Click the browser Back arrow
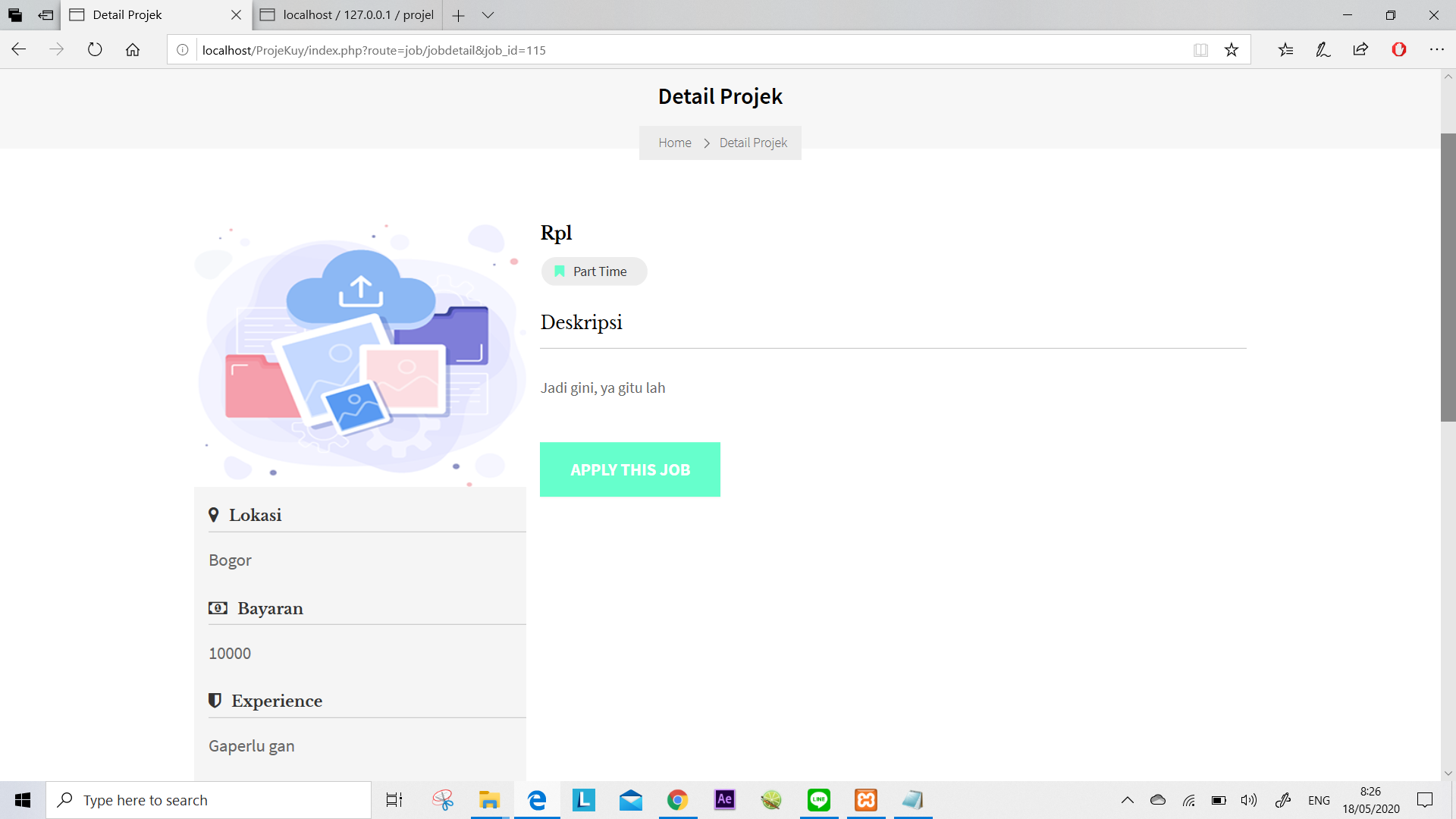Image resolution: width=1456 pixels, height=819 pixels. pyautogui.click(x=19, y=50)
